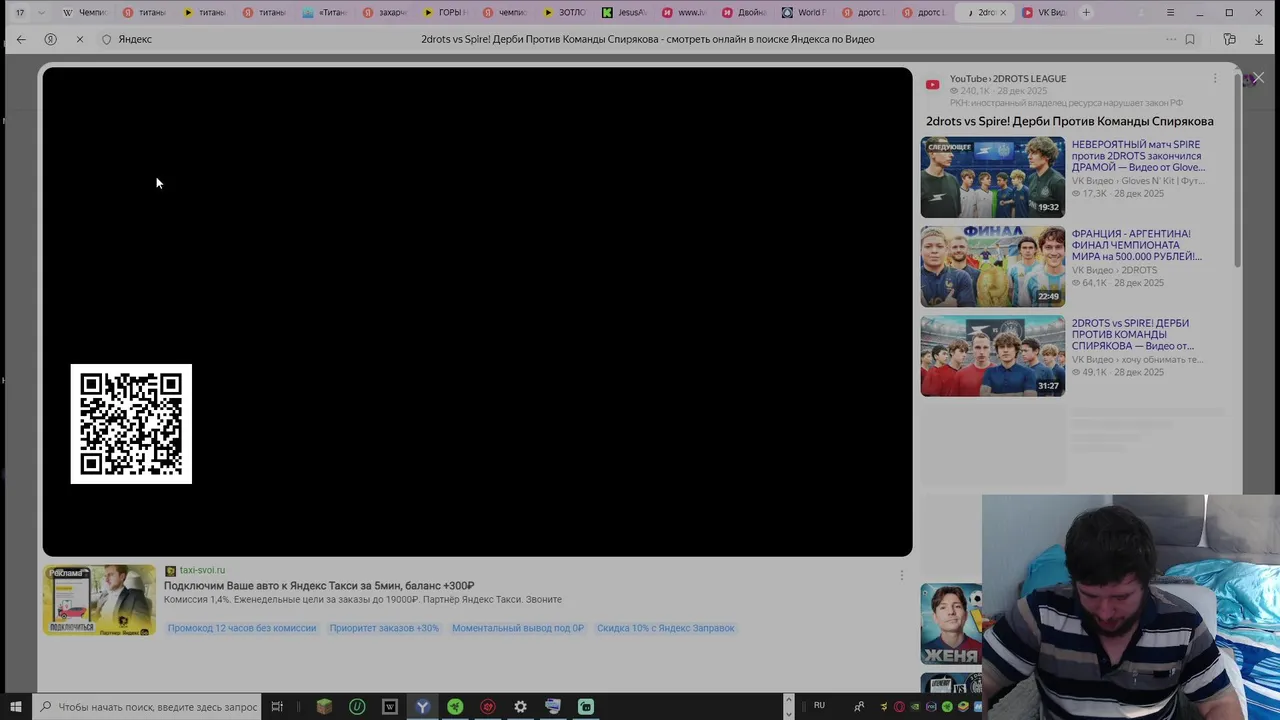Image resolution: width=1280 pixels, height=720 pixels.
Task: Select 'Приоритет заказов +30%' link
Action: (384, 628)
